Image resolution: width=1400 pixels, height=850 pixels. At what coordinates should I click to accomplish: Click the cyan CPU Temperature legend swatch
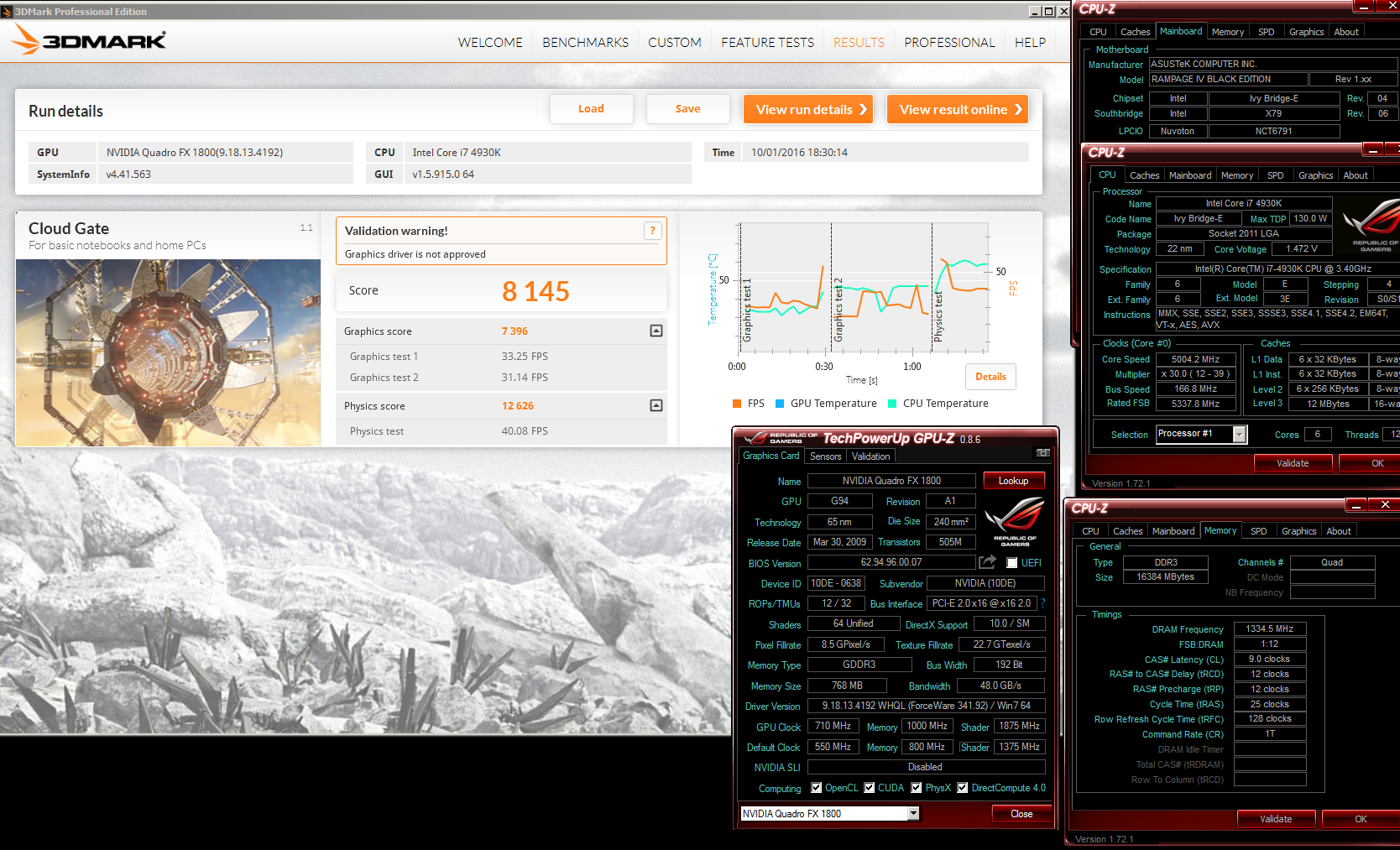[x=892, y=404]
